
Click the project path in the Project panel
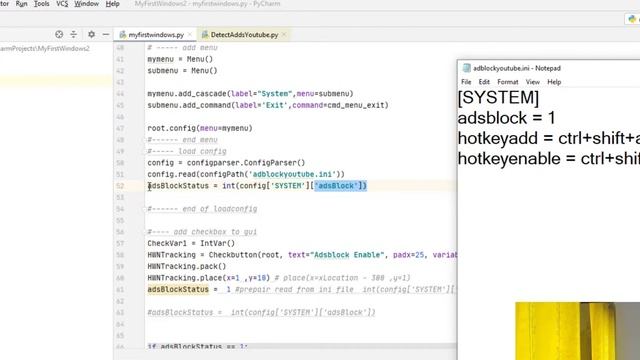[45, 49]
